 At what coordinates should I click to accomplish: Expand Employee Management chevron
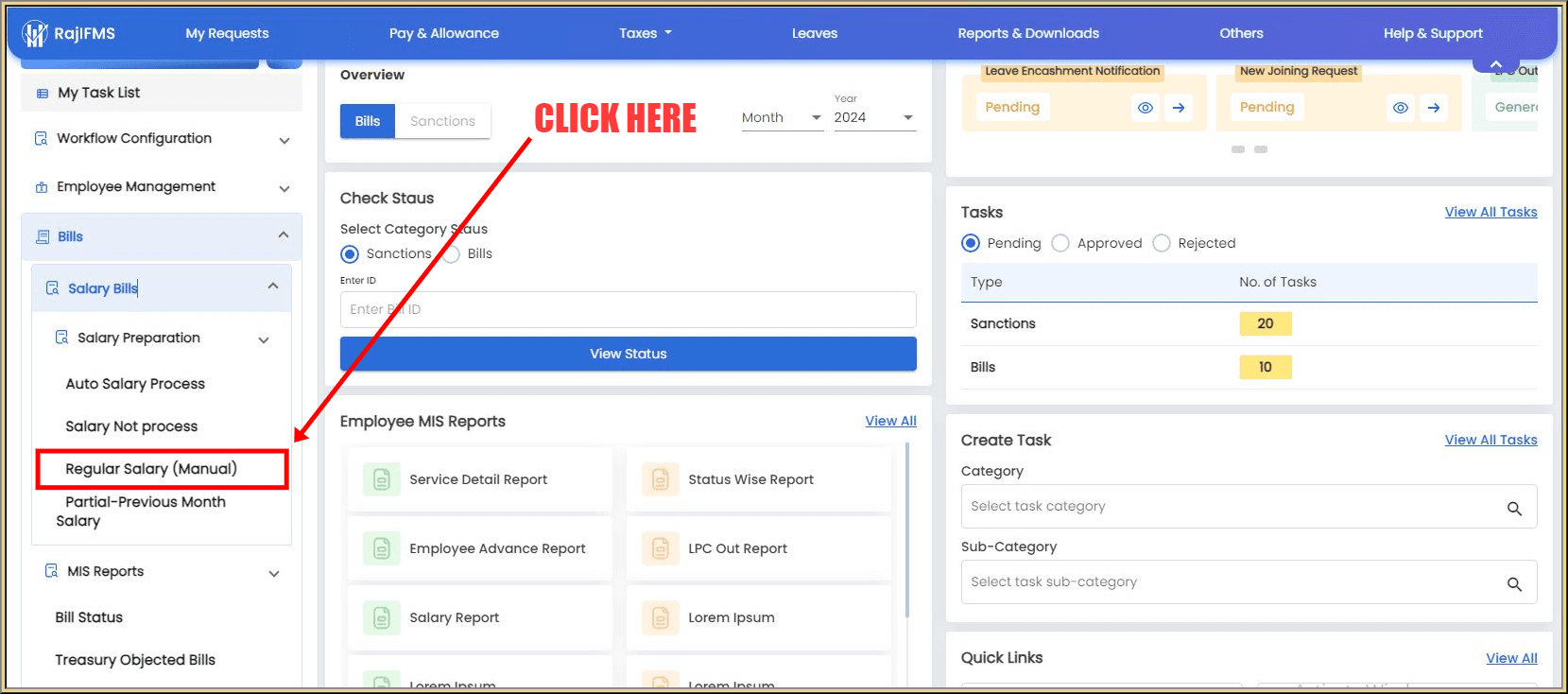pyautogui.click(x=284, y=189)
